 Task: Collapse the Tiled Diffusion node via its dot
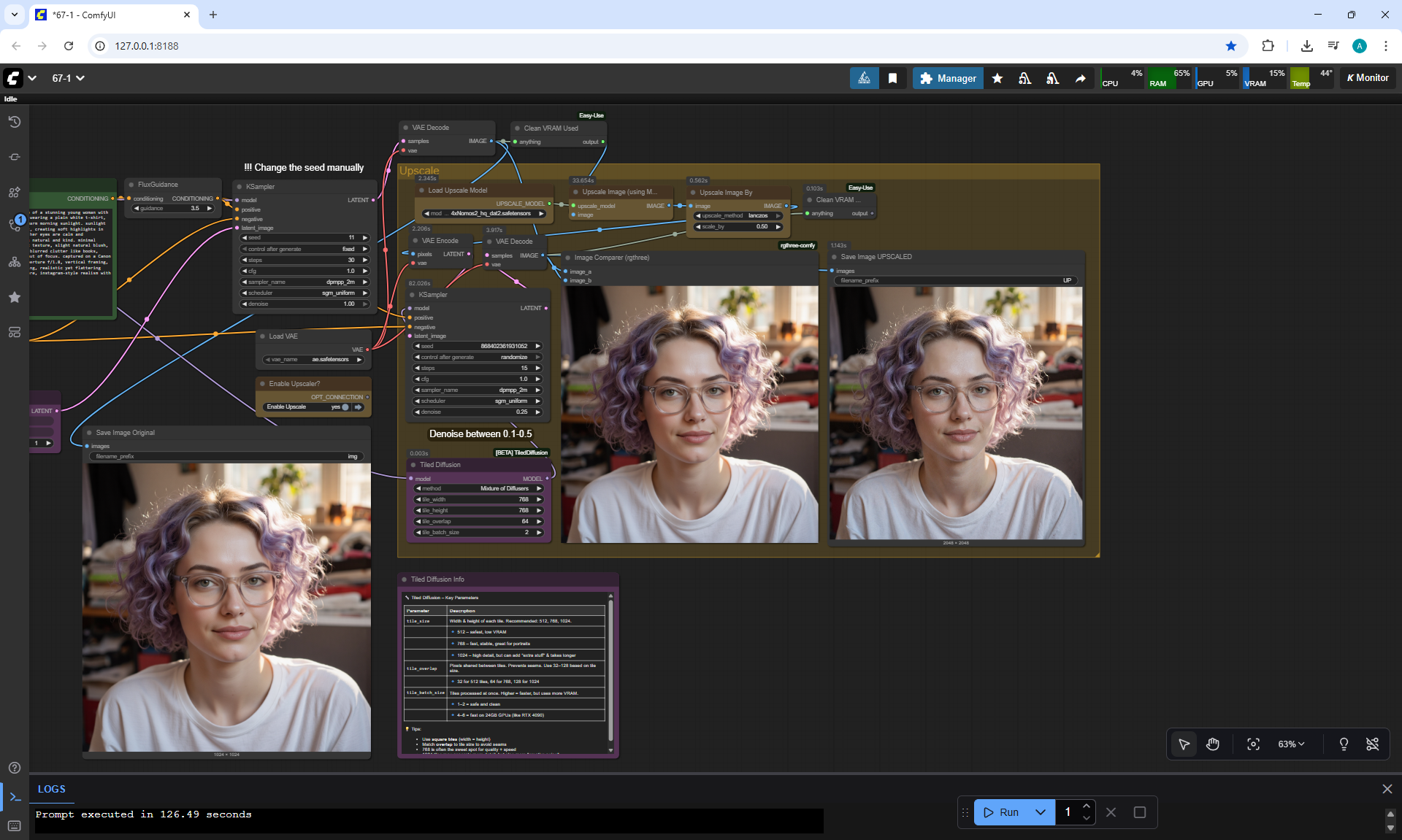pyautogui.click(x=413, y=465)
